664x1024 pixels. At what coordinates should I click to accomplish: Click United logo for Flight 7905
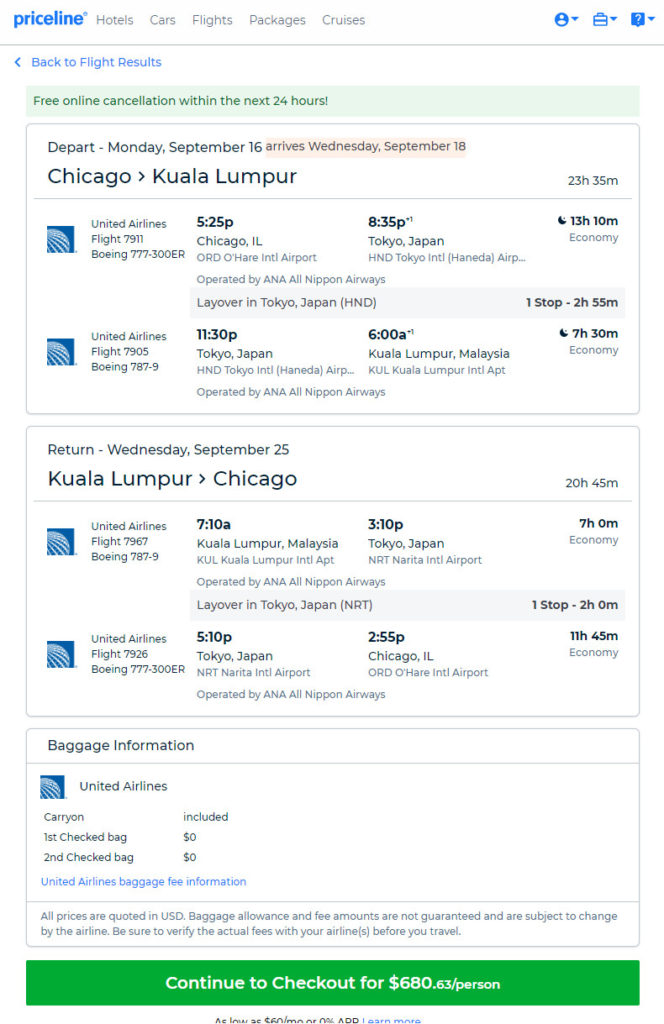(61, 352)
